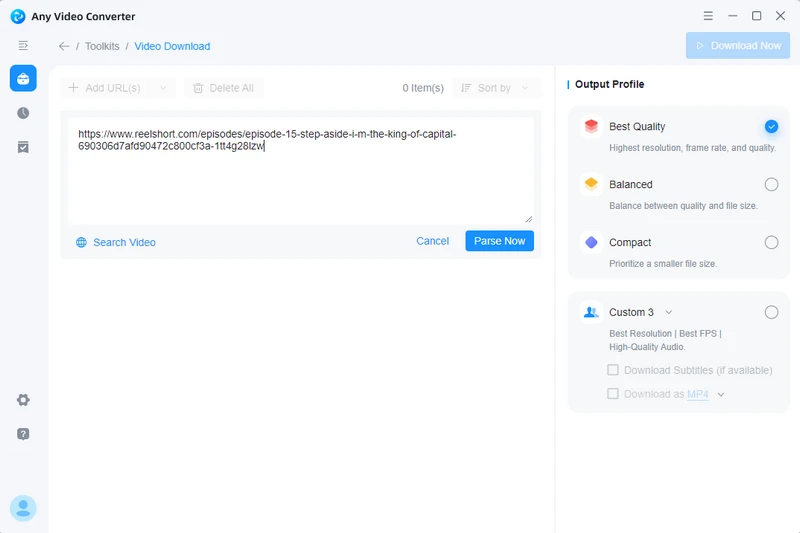Click the user account avatar
Viewport: 800px width, 533px height.
point(23,508)
